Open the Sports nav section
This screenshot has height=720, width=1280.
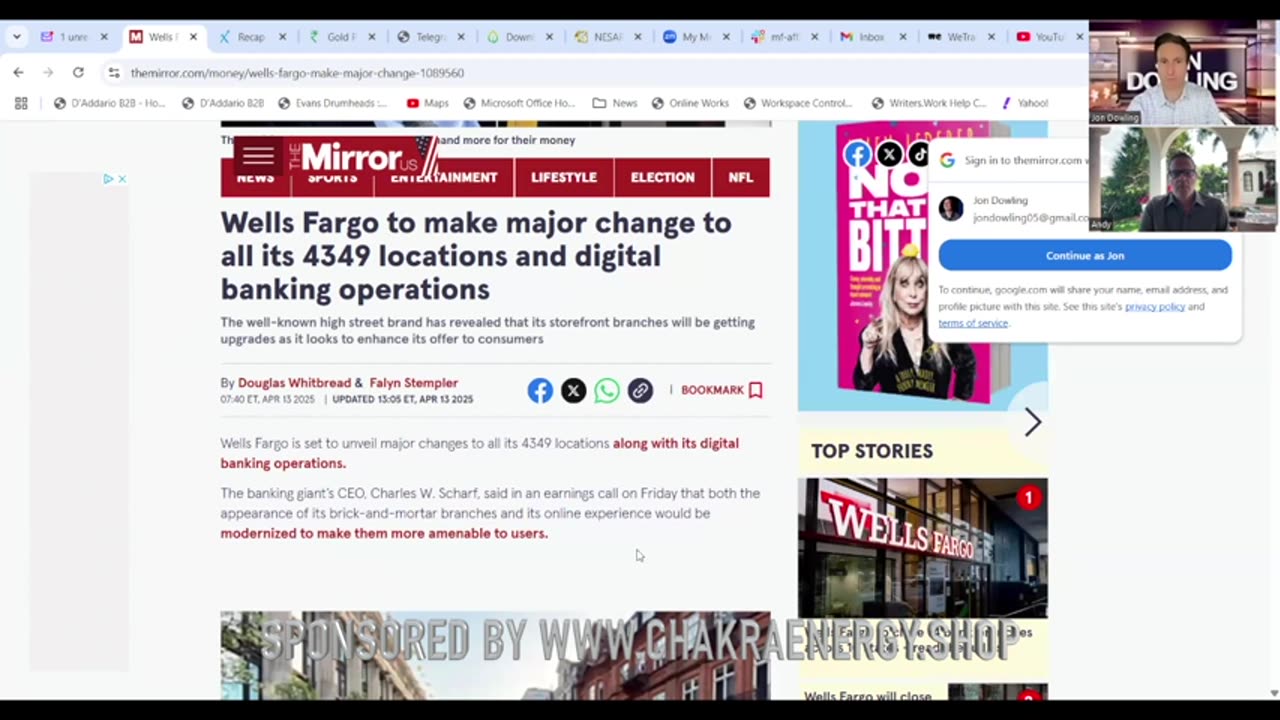tap(332, 180)
